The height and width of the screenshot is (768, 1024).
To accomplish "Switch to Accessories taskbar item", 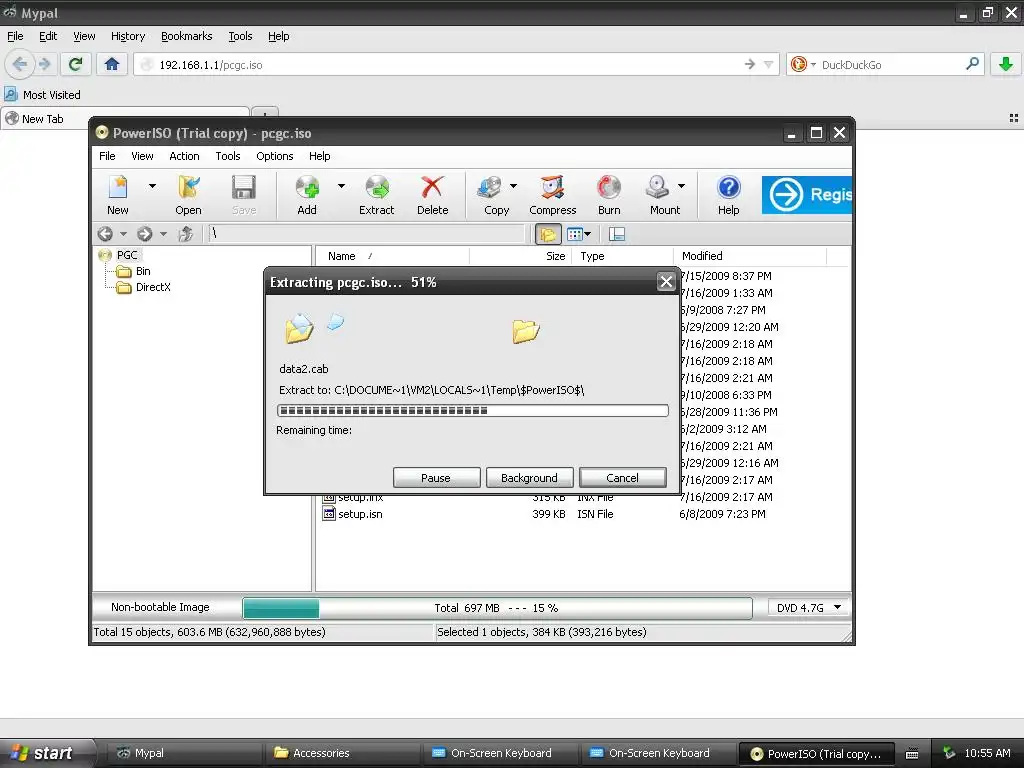I will pyautogui.click(x=343, y=753).
